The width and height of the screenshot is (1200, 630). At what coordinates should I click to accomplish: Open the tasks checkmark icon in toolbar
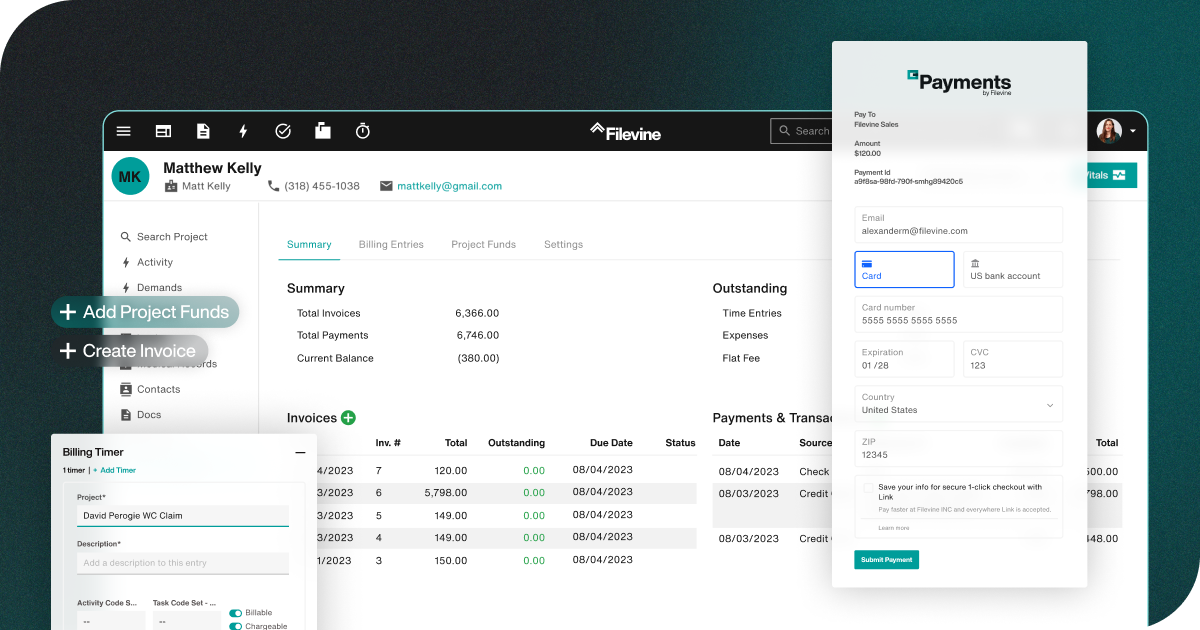283,131
